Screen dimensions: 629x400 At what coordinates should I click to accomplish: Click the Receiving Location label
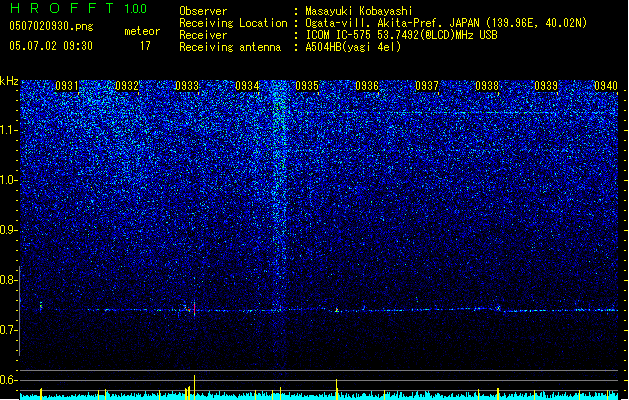(233, 23)
